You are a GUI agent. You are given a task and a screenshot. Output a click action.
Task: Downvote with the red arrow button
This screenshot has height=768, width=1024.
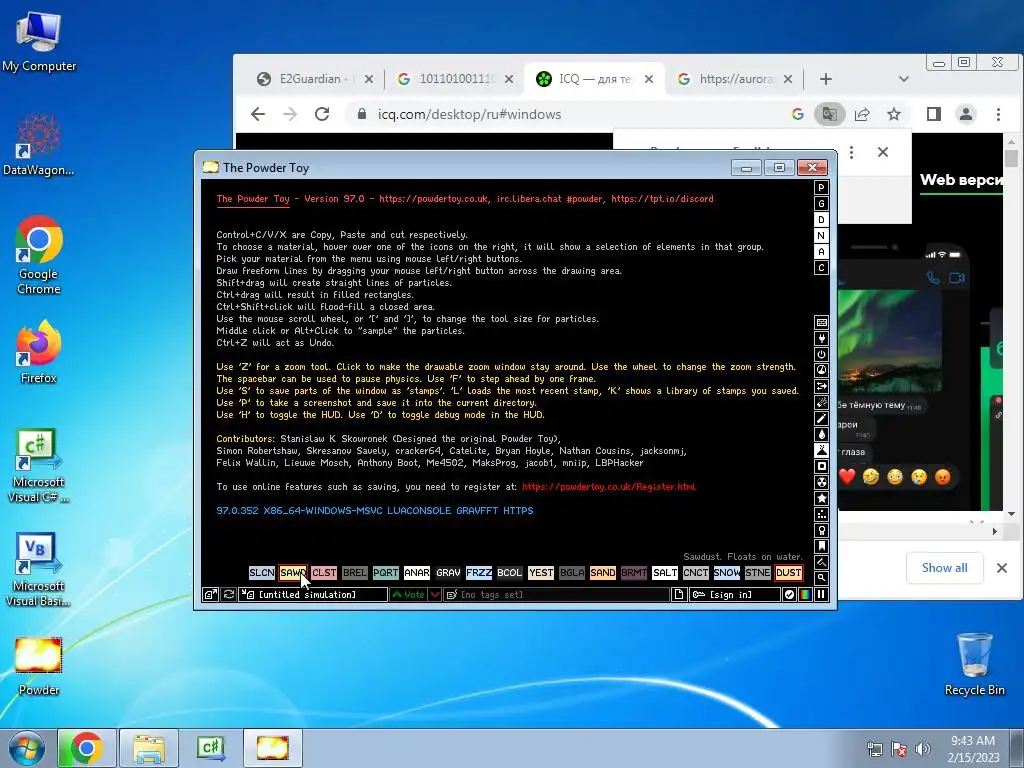(x=435, y=594)
